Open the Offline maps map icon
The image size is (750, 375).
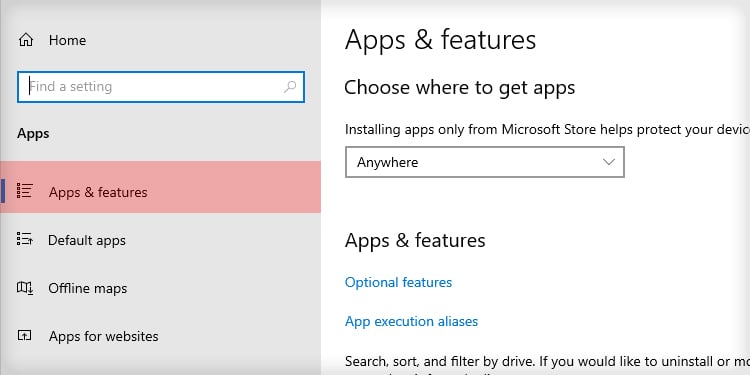click(x=24, y=287)
